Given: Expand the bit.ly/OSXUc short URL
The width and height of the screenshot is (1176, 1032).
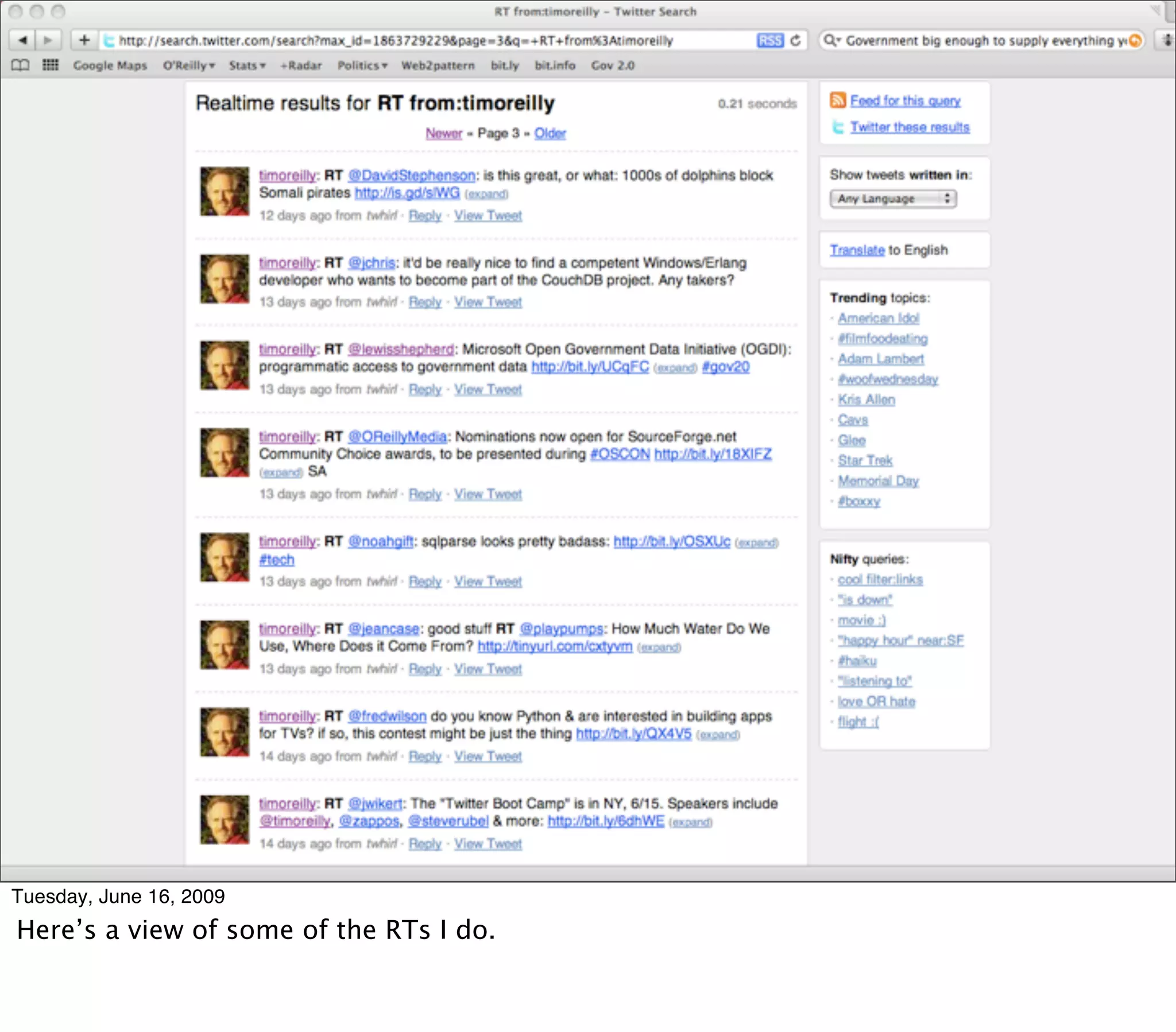Looking at the screenshot, I should 757,542.
